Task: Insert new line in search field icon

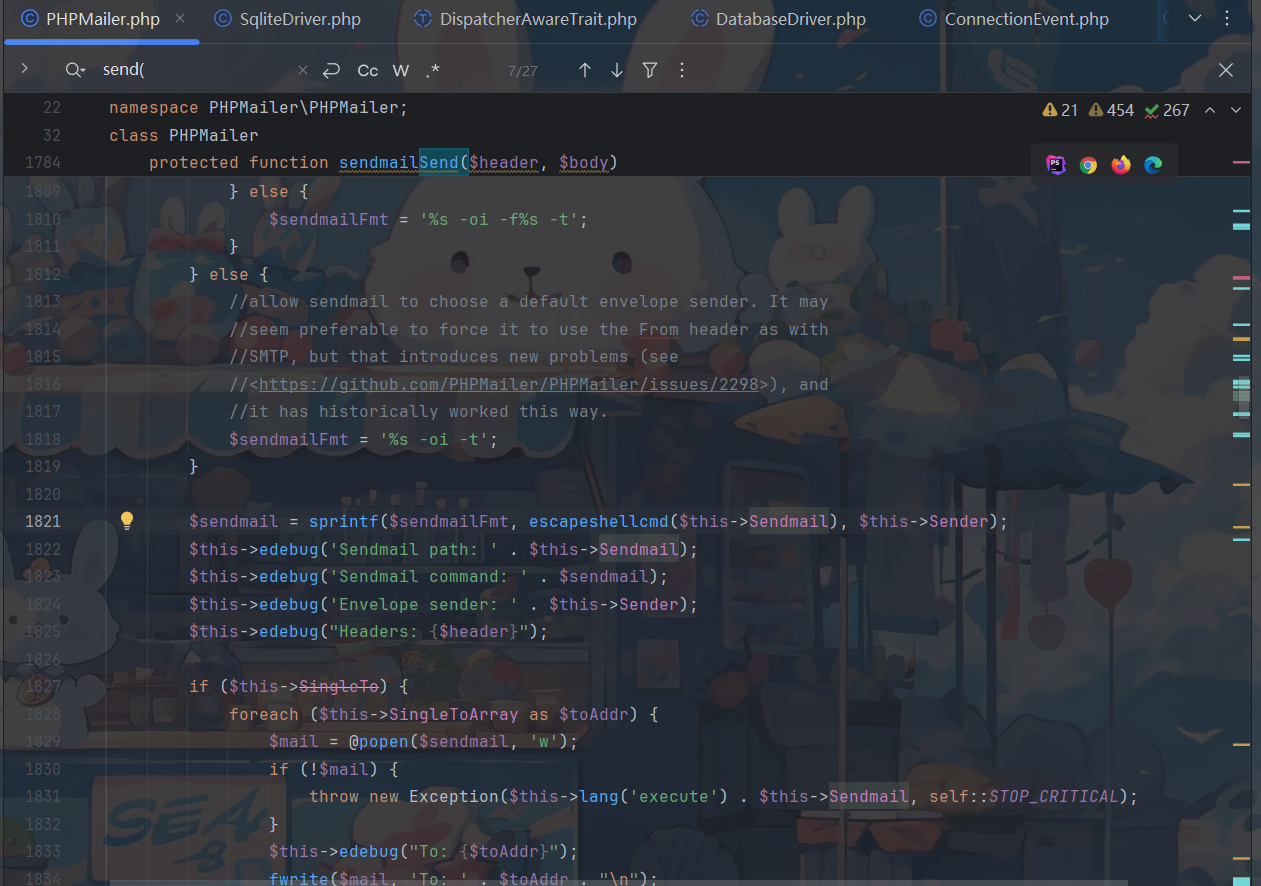Action: click(331, 70)
